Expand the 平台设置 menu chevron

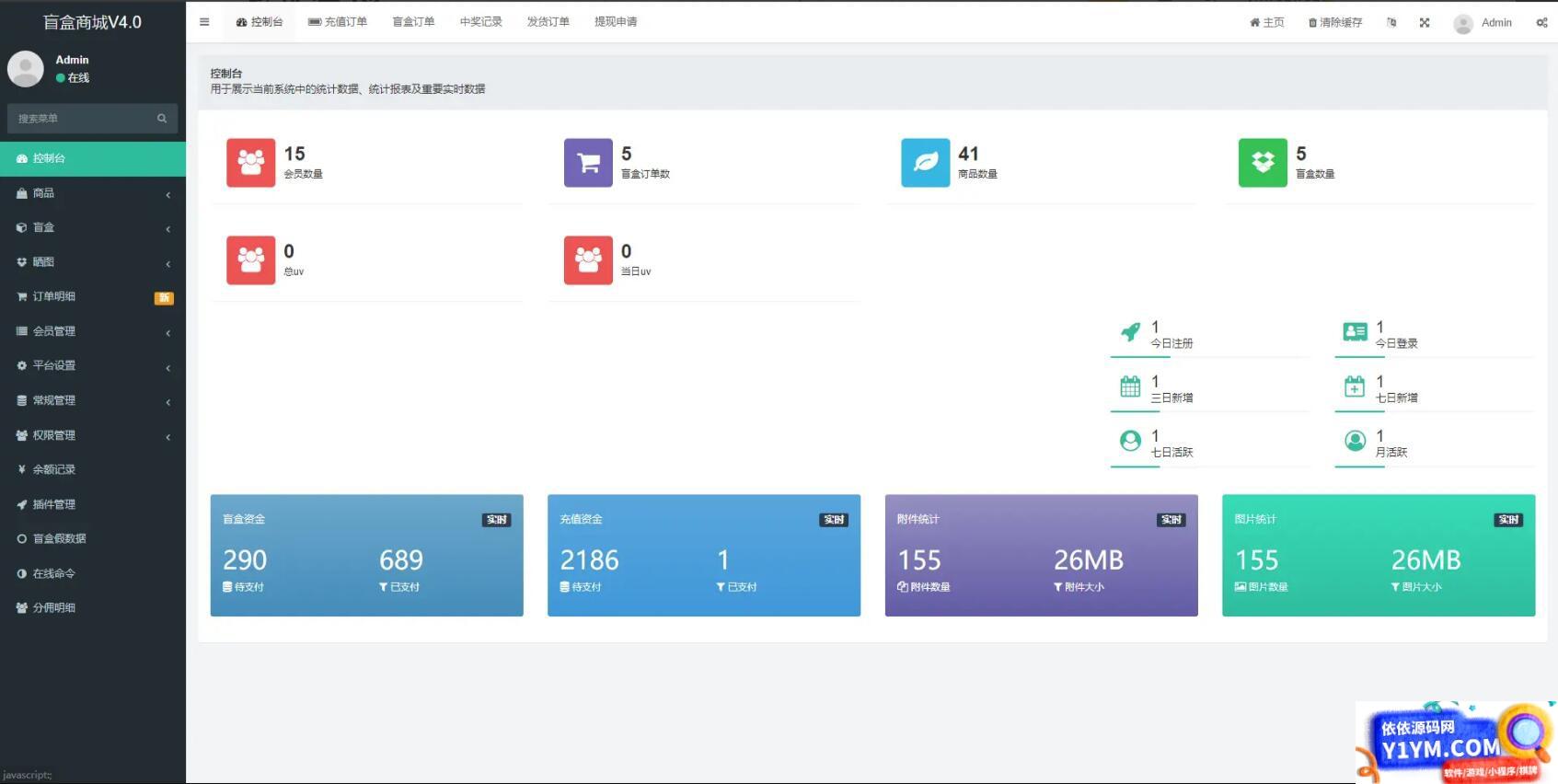pyautogui.click(x=168, y=367)
